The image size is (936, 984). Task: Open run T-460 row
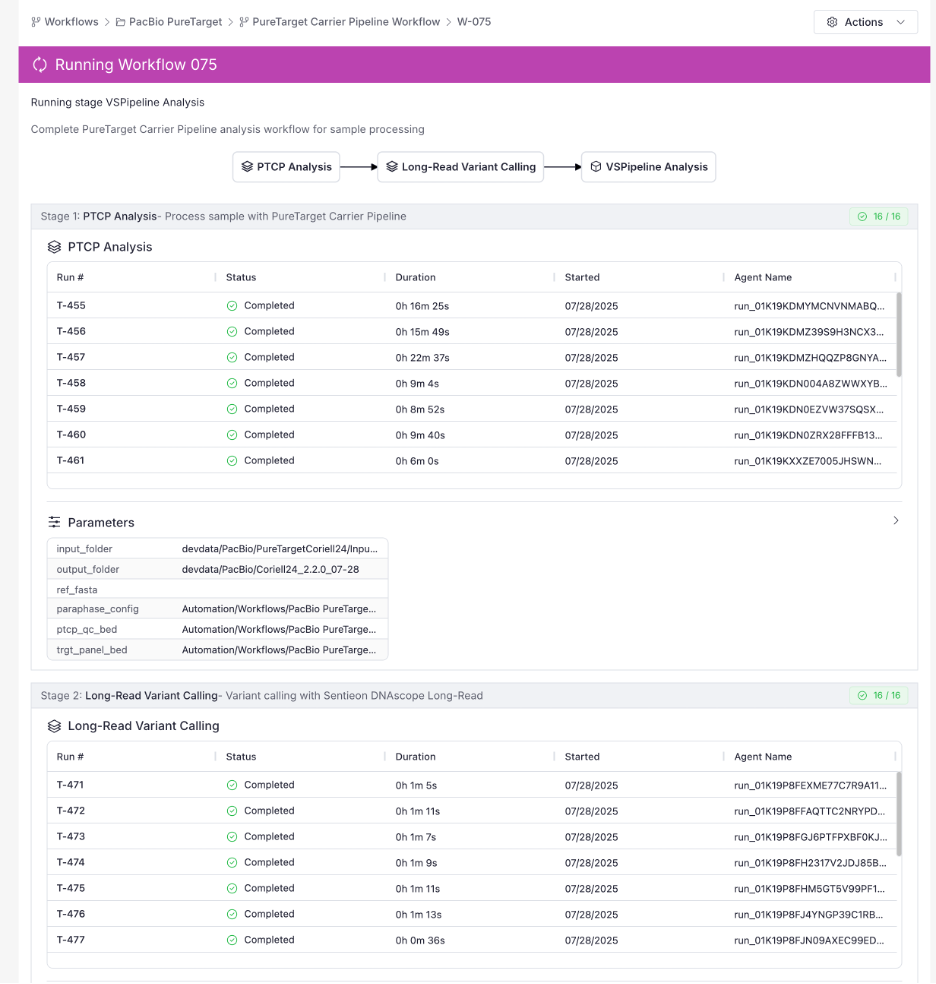coord(472,434)
